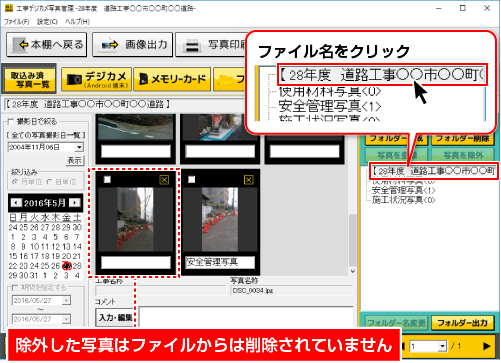Click フォルダー削除 button
The height and width of the screenshot is (363, 501).
tap(463, 139)
